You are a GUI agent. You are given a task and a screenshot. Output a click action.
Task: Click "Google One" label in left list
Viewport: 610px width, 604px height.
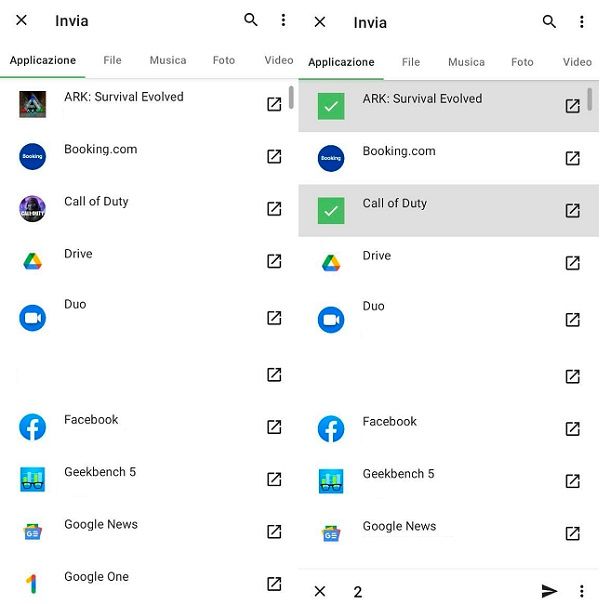click(x=96, y=576)
